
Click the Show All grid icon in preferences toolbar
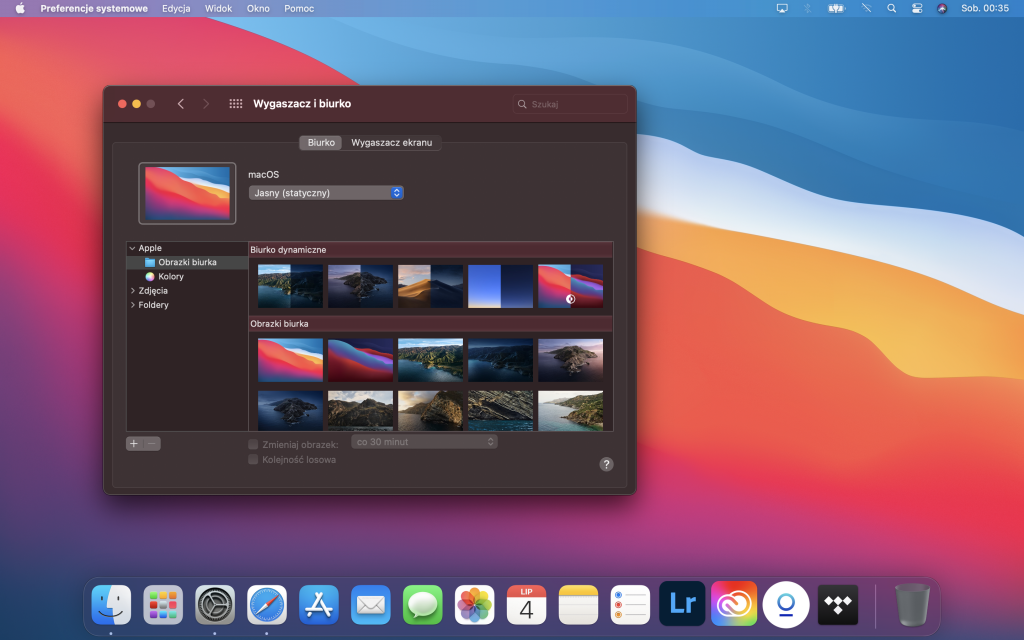tap(236, 103)
